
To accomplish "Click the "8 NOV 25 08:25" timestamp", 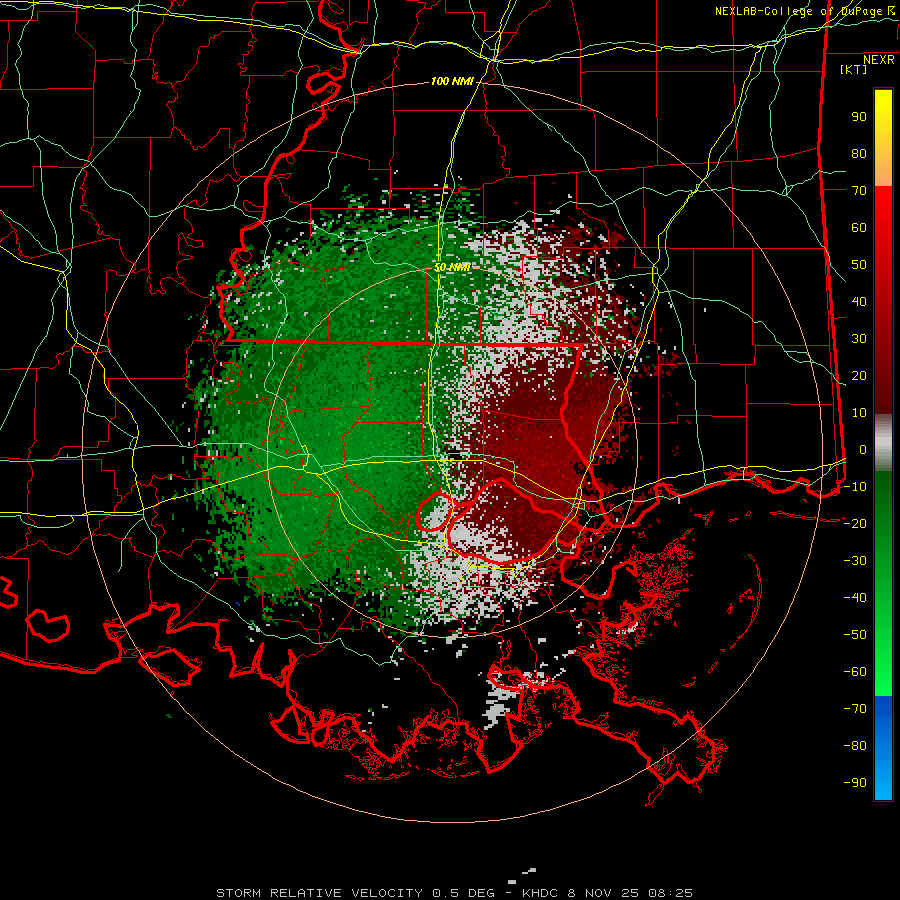I will (630, 893).
